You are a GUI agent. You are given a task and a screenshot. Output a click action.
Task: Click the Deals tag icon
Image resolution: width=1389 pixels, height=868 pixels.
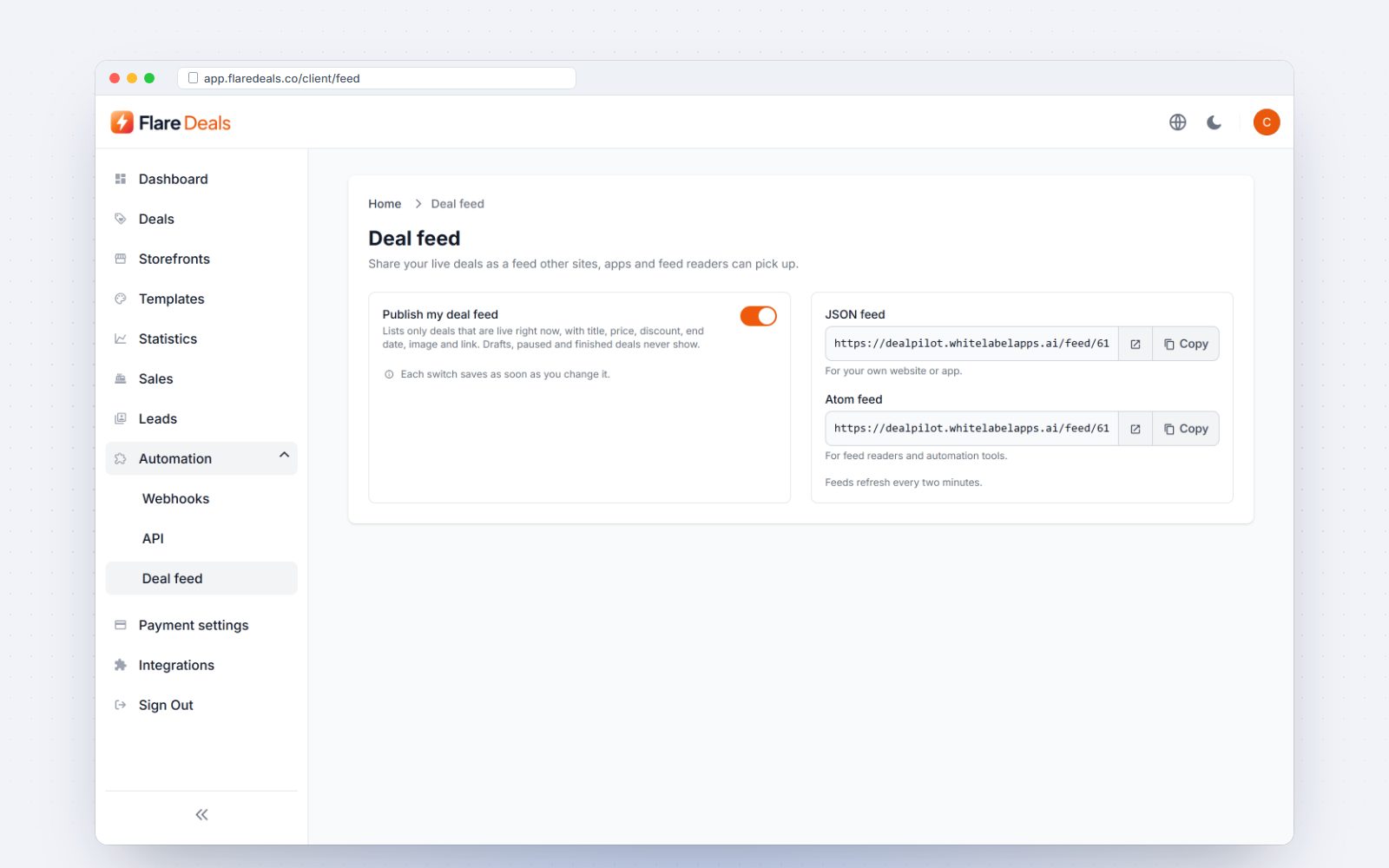[121, 219]
